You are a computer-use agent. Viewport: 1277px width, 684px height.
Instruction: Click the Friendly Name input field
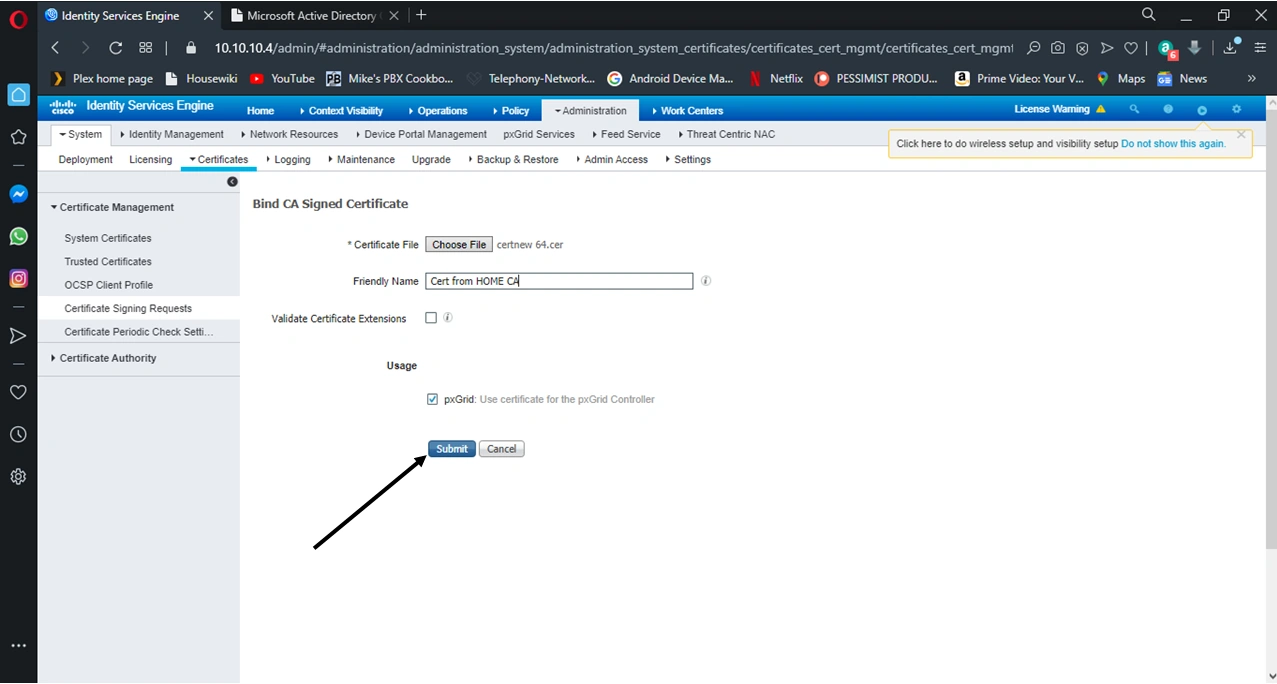(x=559, y=281)
